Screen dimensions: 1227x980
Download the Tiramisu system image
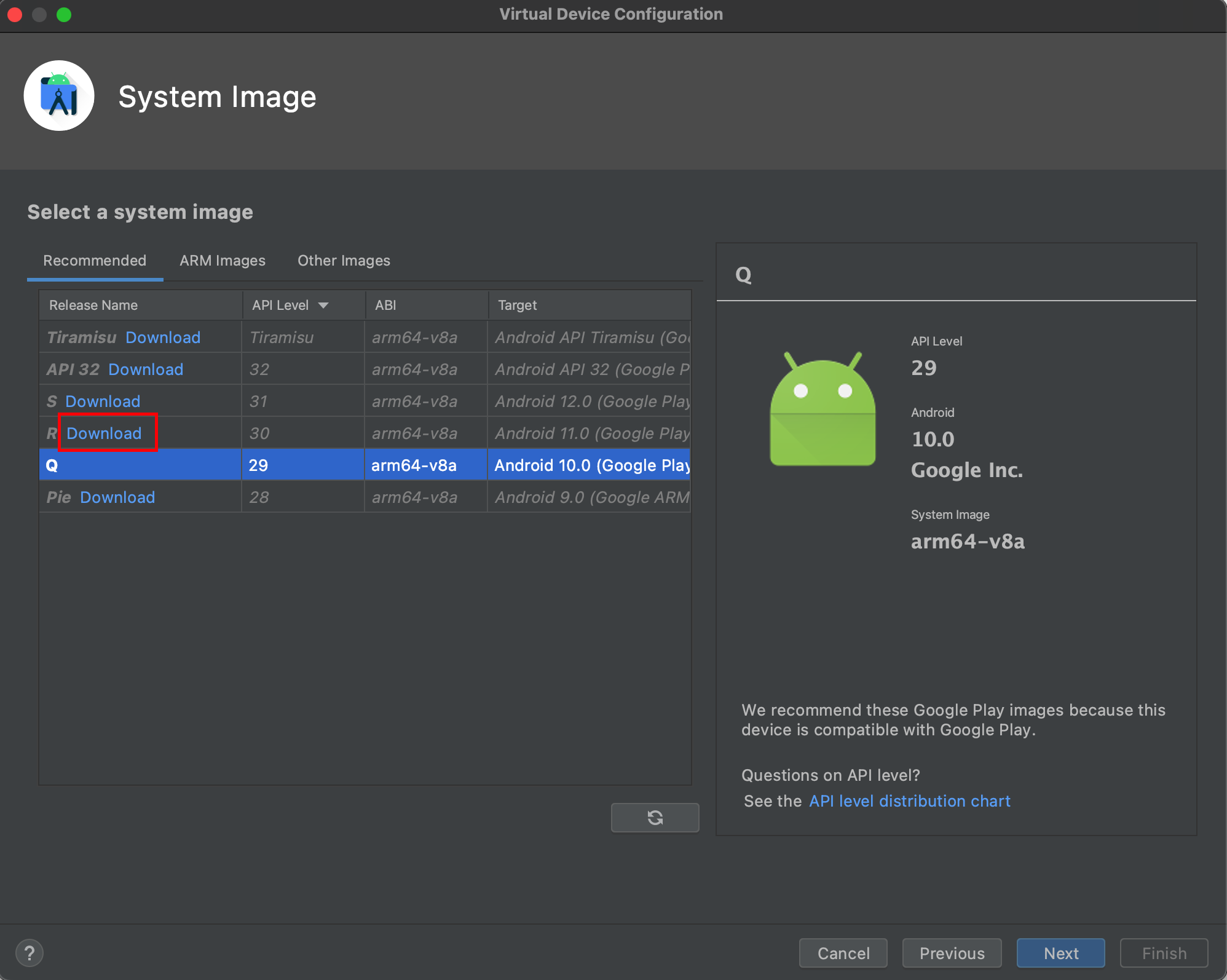pos(163,338)
